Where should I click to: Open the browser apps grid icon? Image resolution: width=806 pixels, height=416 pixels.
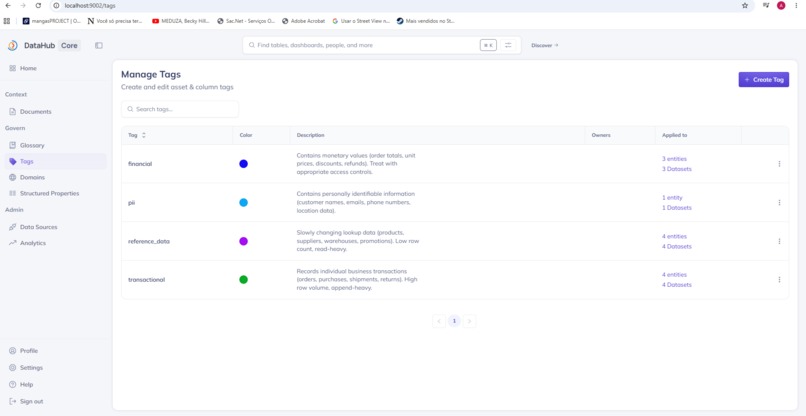pos(7,21)
